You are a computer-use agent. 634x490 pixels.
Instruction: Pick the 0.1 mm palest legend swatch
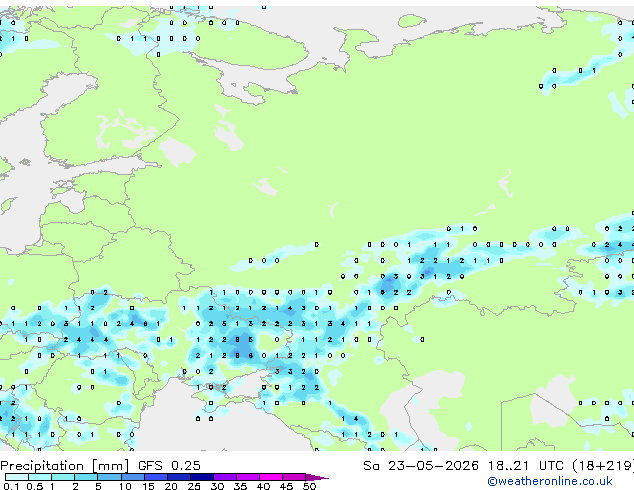(17, 477)
